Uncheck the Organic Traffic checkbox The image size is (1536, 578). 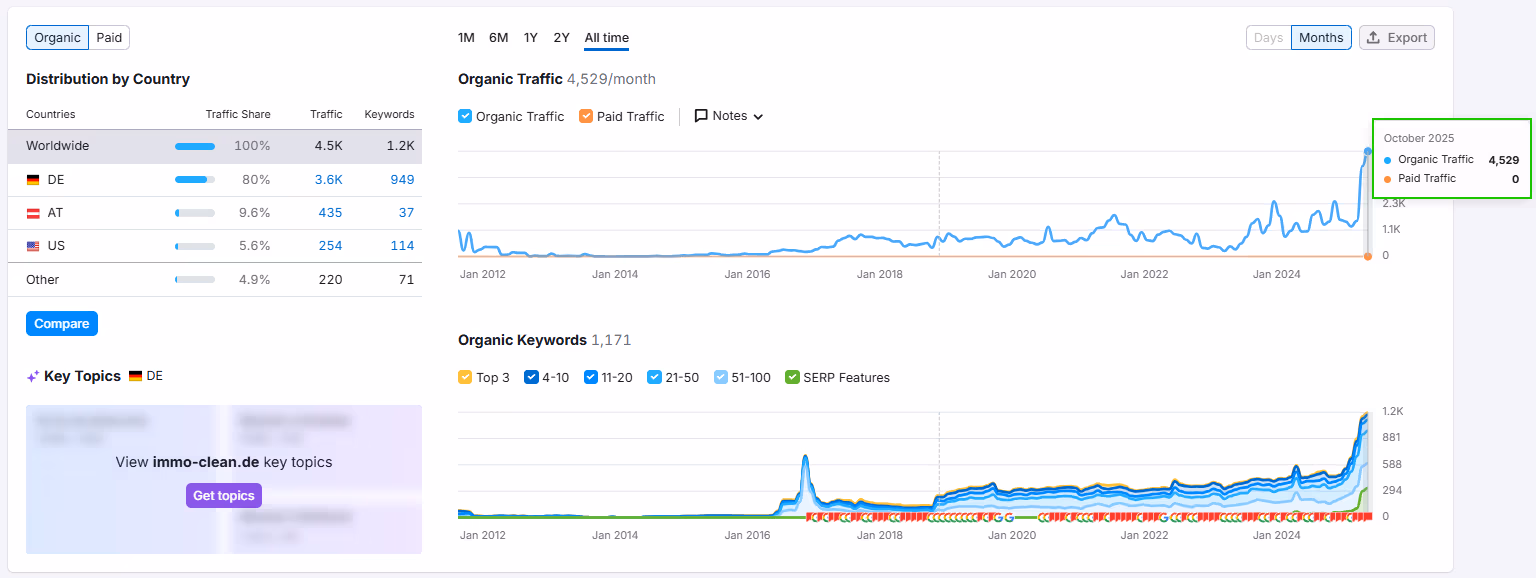point(464,116)
